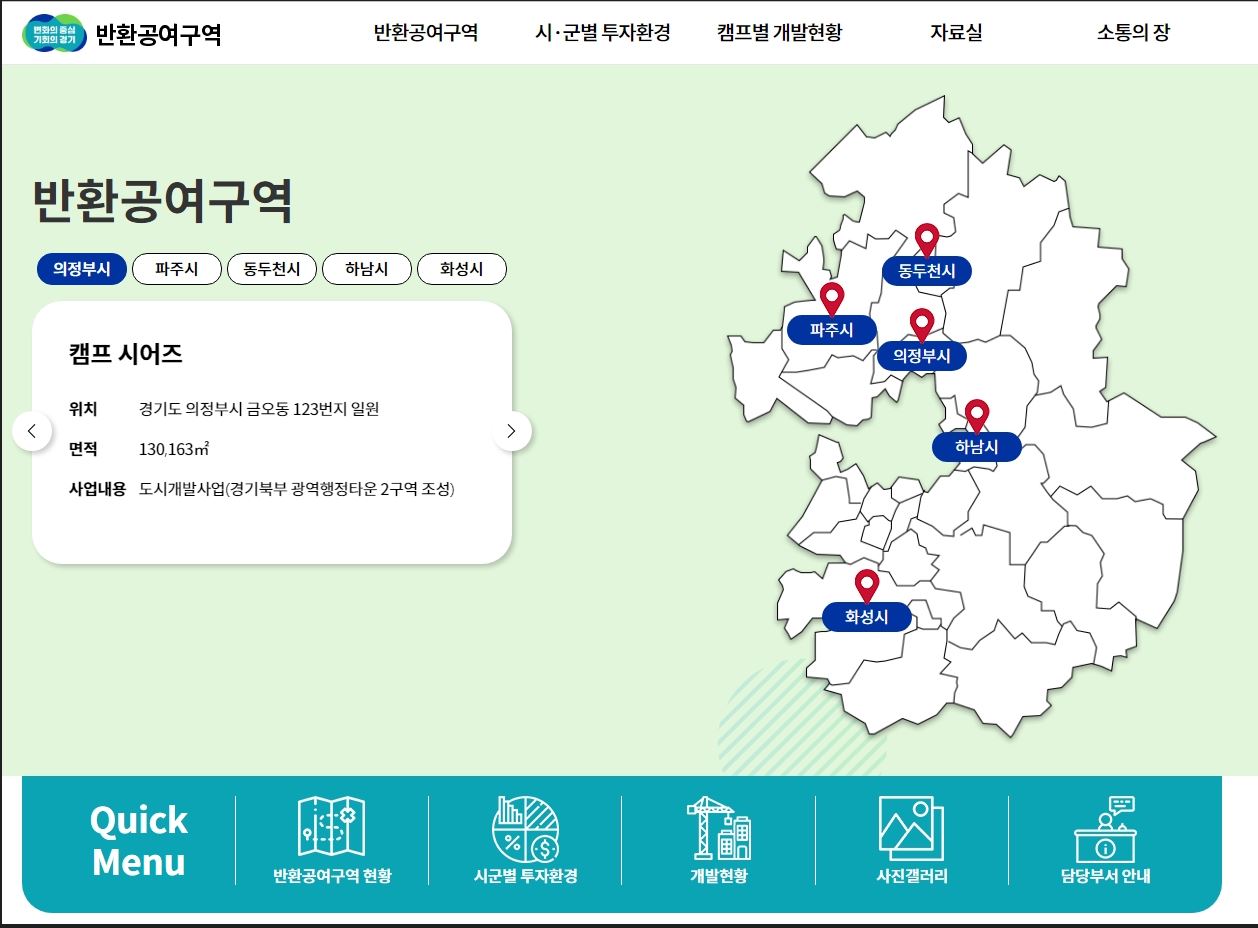Click the red pin above 의정부시
Screen dimensions: 1258x928
tap(922, 324)
